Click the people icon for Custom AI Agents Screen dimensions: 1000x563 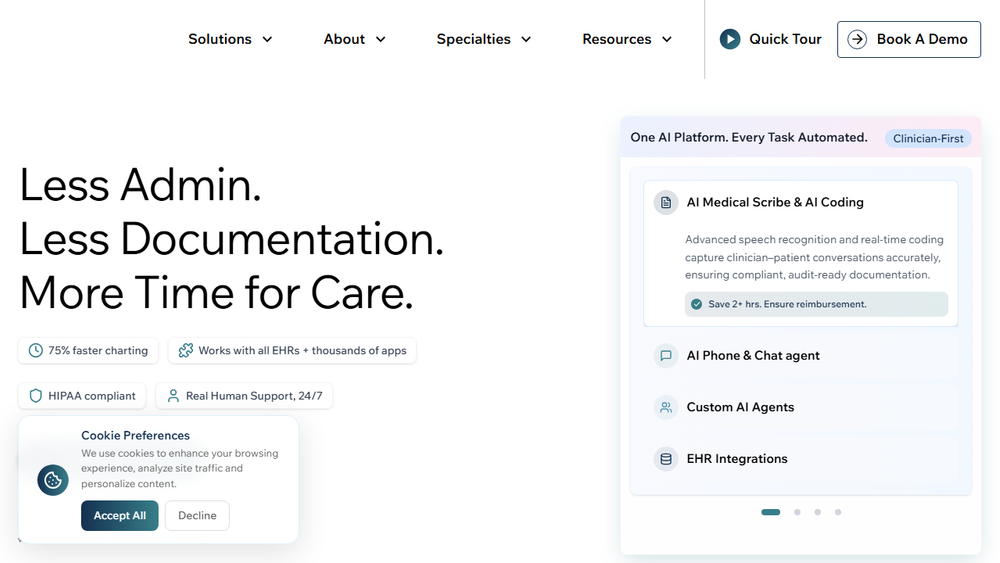(666, 407)
